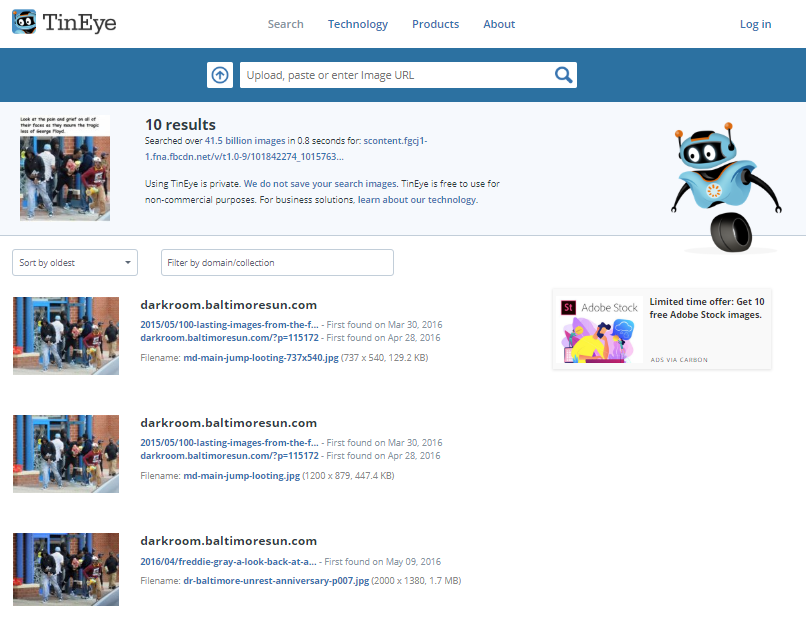Click darkroom.baltimoresun.com heading of 1200 x 879 result
This screenshot has height=628, width=806.
pos(228,423)
